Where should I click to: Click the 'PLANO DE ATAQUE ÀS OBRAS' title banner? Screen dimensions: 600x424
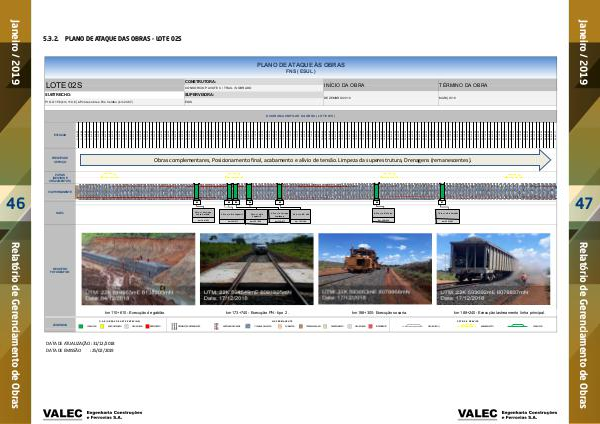pyautogui.click(x=300, y=66)
